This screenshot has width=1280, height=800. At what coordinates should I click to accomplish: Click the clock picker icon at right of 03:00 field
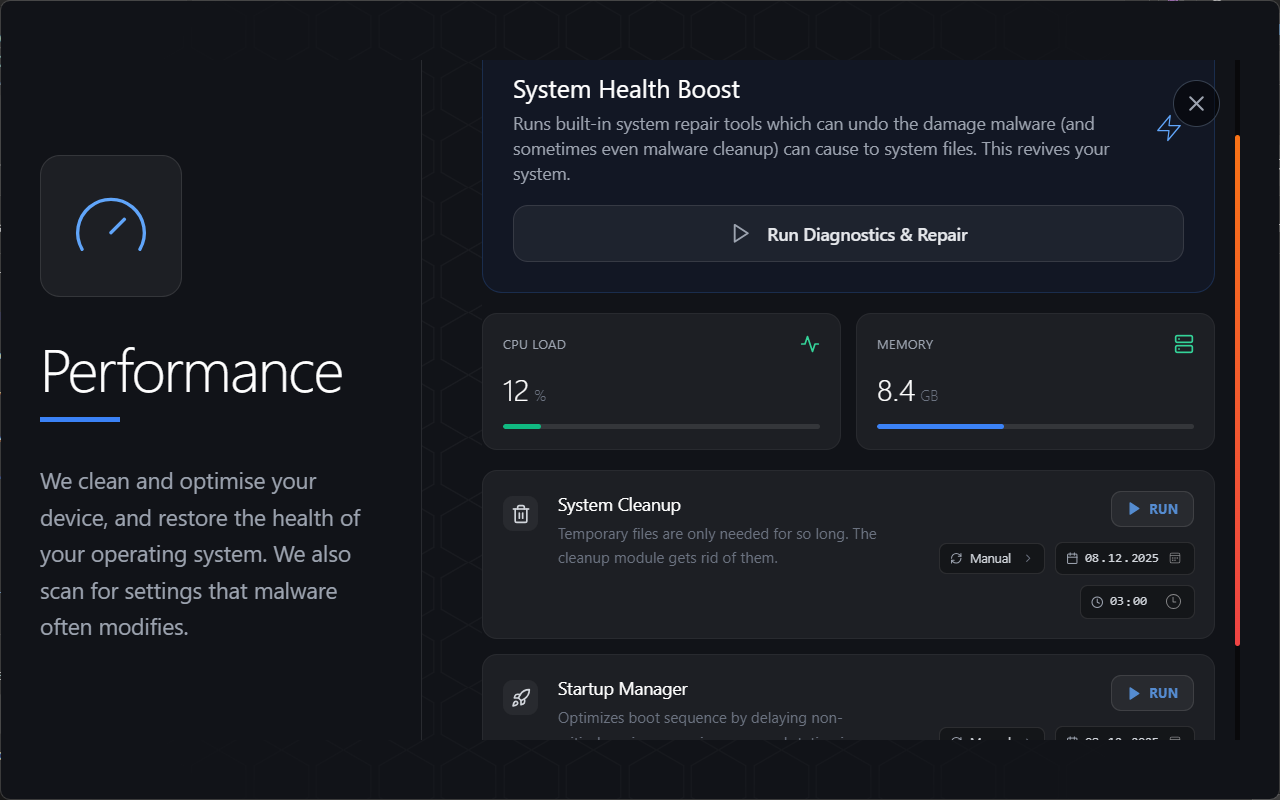click(x=1174, y=602)
